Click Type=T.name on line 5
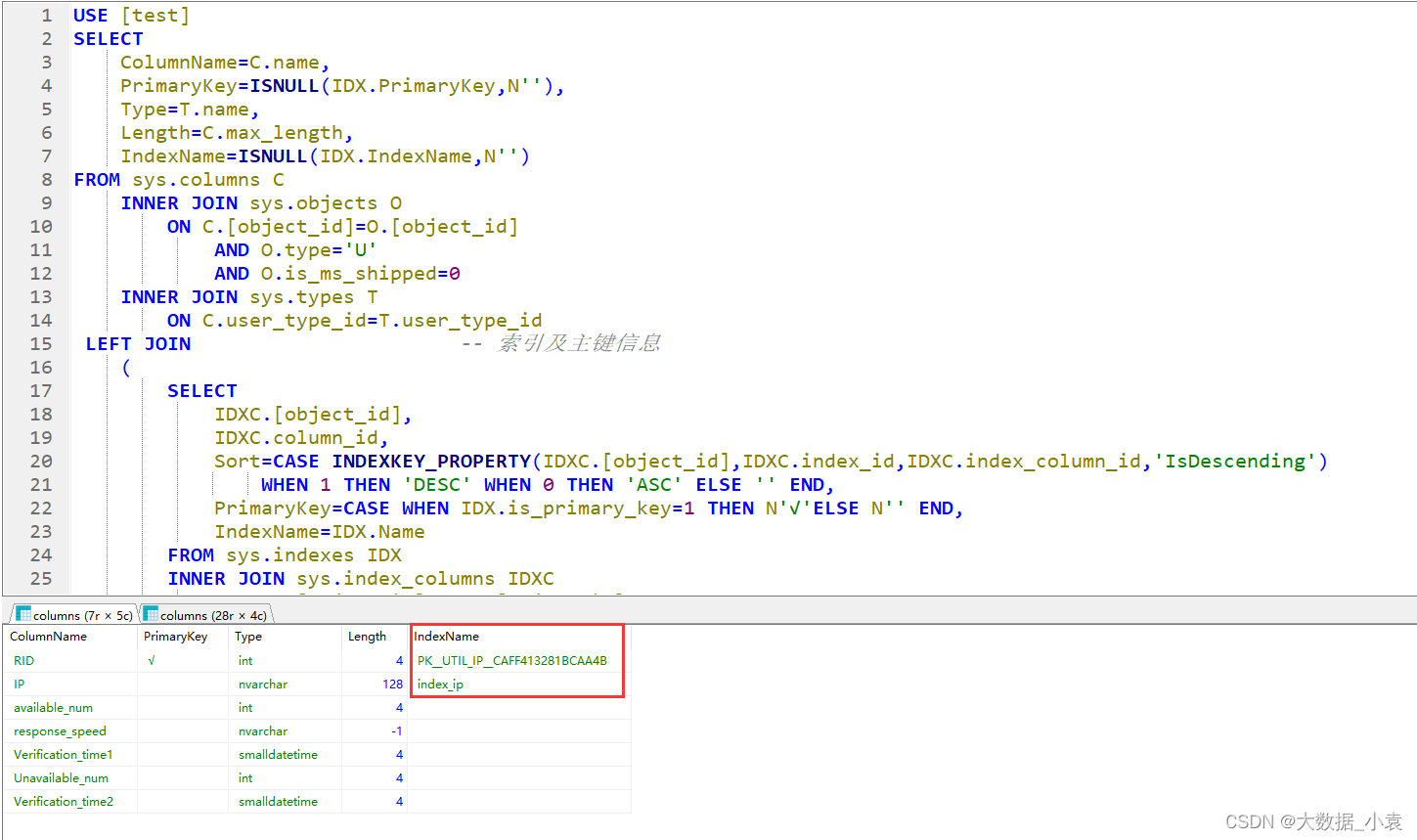 (x=190, y=110)
